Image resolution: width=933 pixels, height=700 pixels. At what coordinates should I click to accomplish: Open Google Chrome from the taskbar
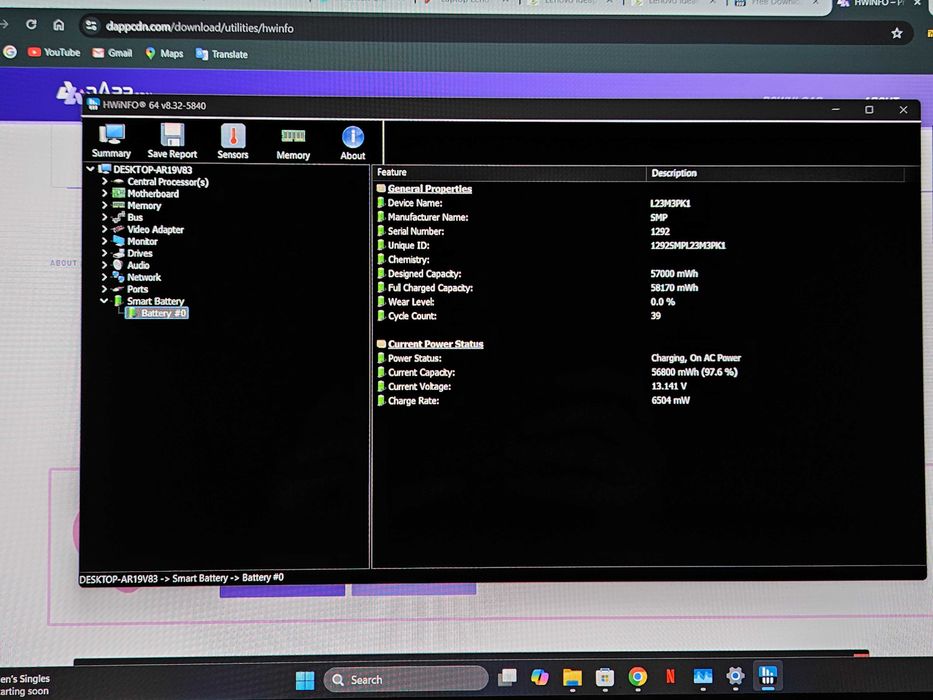click(637, 677)
